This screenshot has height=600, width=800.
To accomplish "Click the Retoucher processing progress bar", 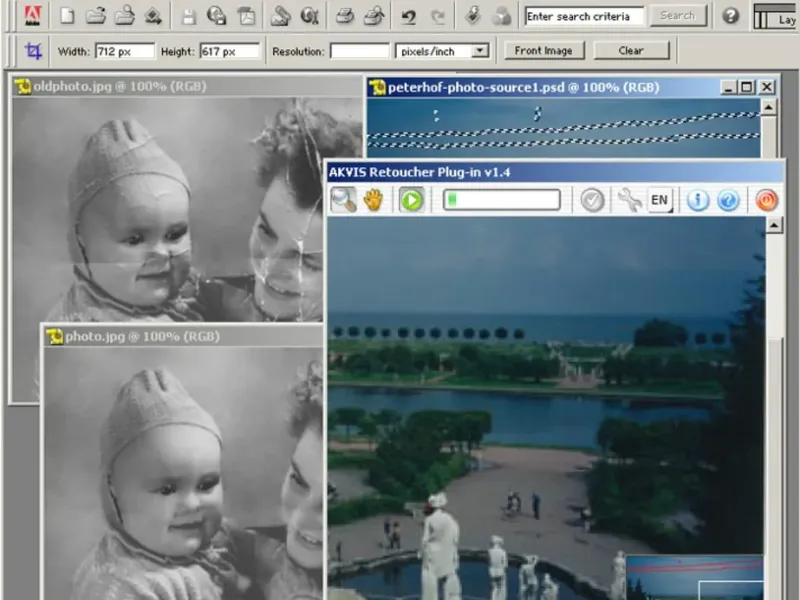I will [501, 200].
